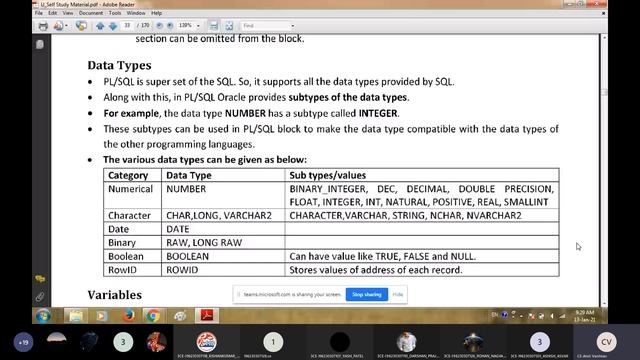Click the EN language indicator

tap(495, 315)
